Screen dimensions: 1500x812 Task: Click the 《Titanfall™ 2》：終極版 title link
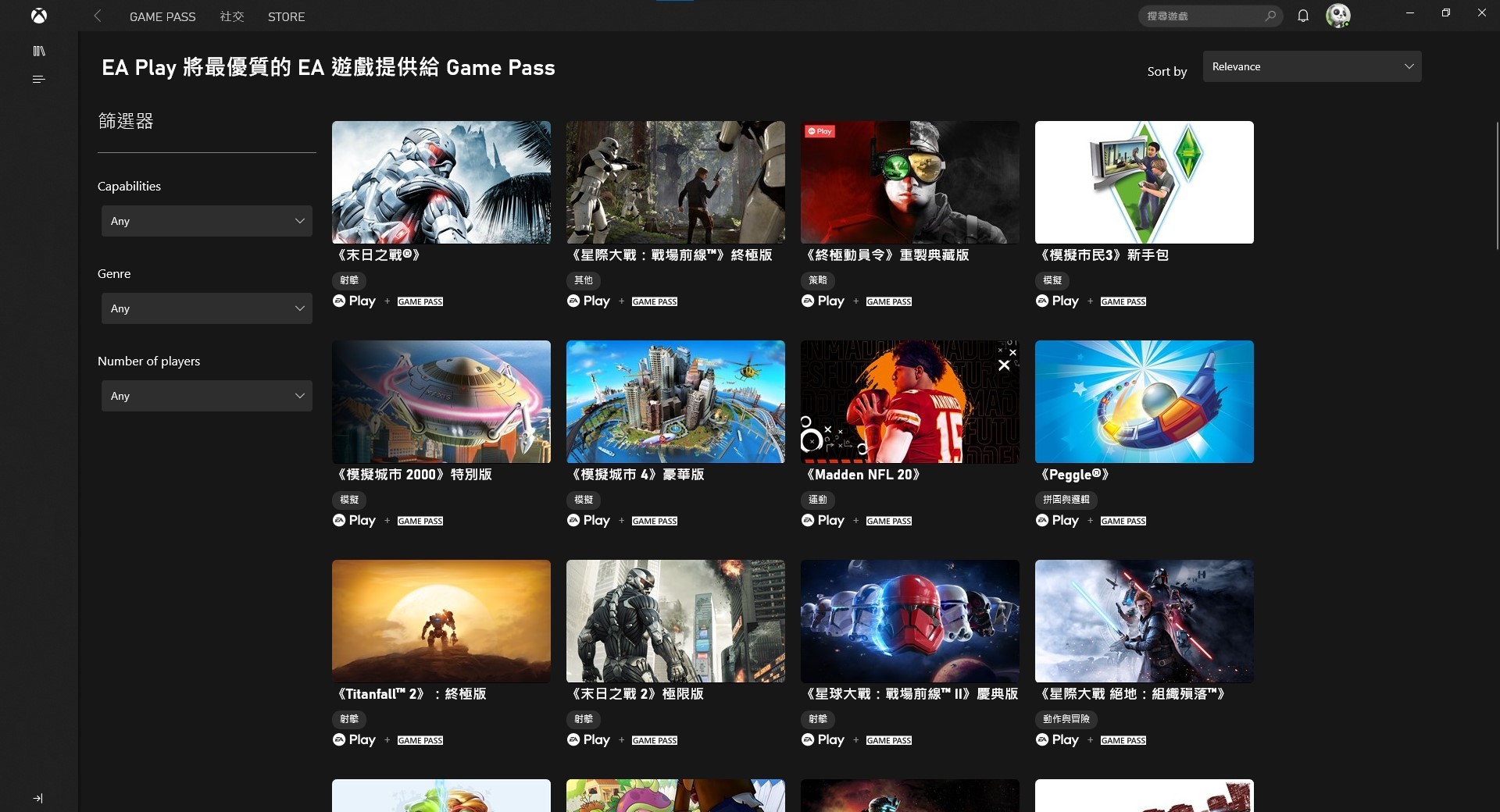coord(411,694)
